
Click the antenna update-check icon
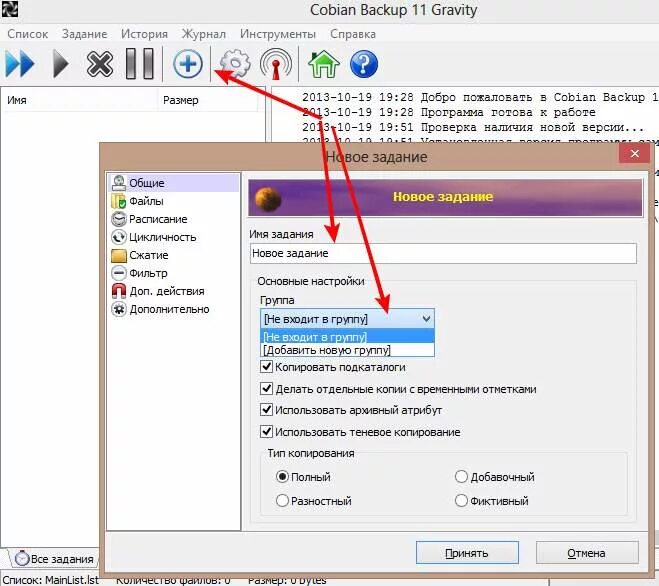point(276,64)
